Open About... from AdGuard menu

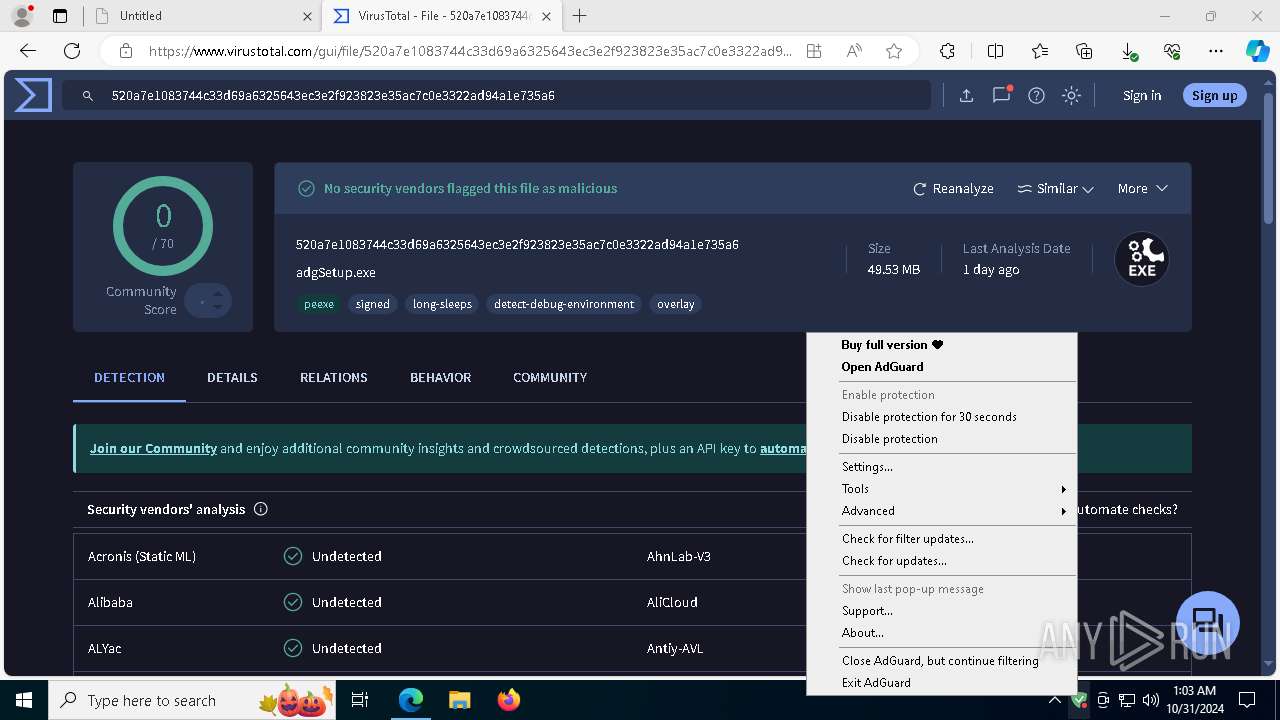pos(941,633)
